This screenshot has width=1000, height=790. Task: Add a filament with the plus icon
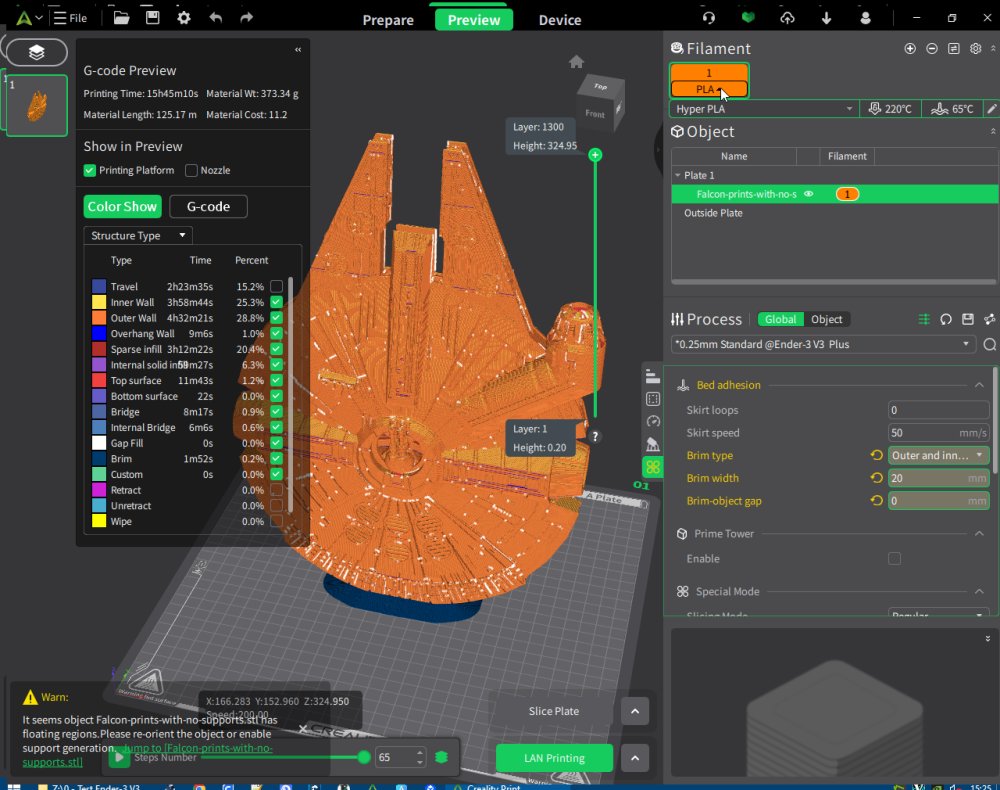pos(910,48)
